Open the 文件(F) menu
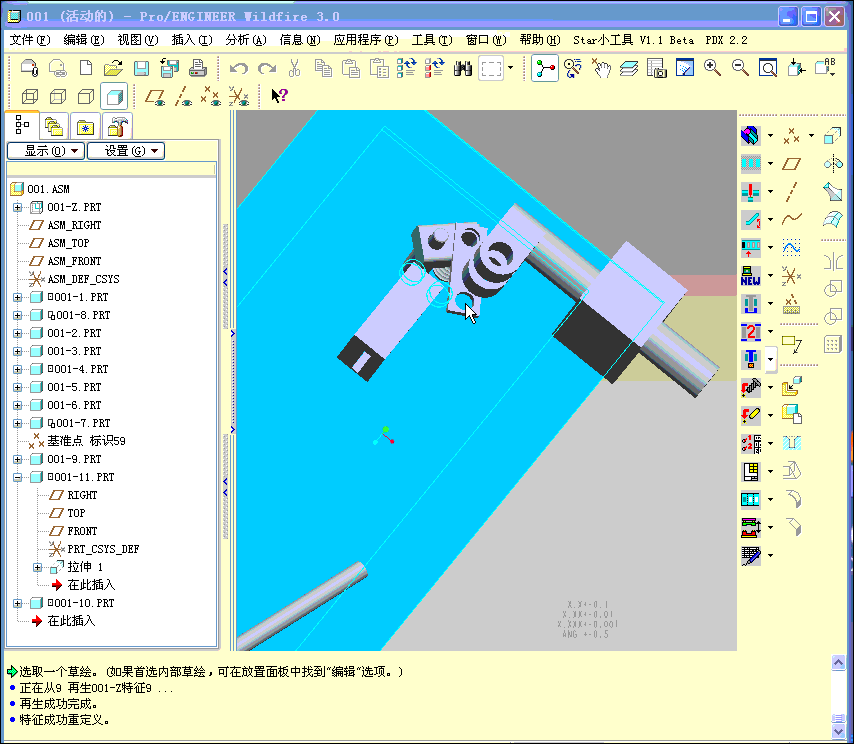Image resolution: width=854 pixels, height=744 pixels. [x=30, y=40]
